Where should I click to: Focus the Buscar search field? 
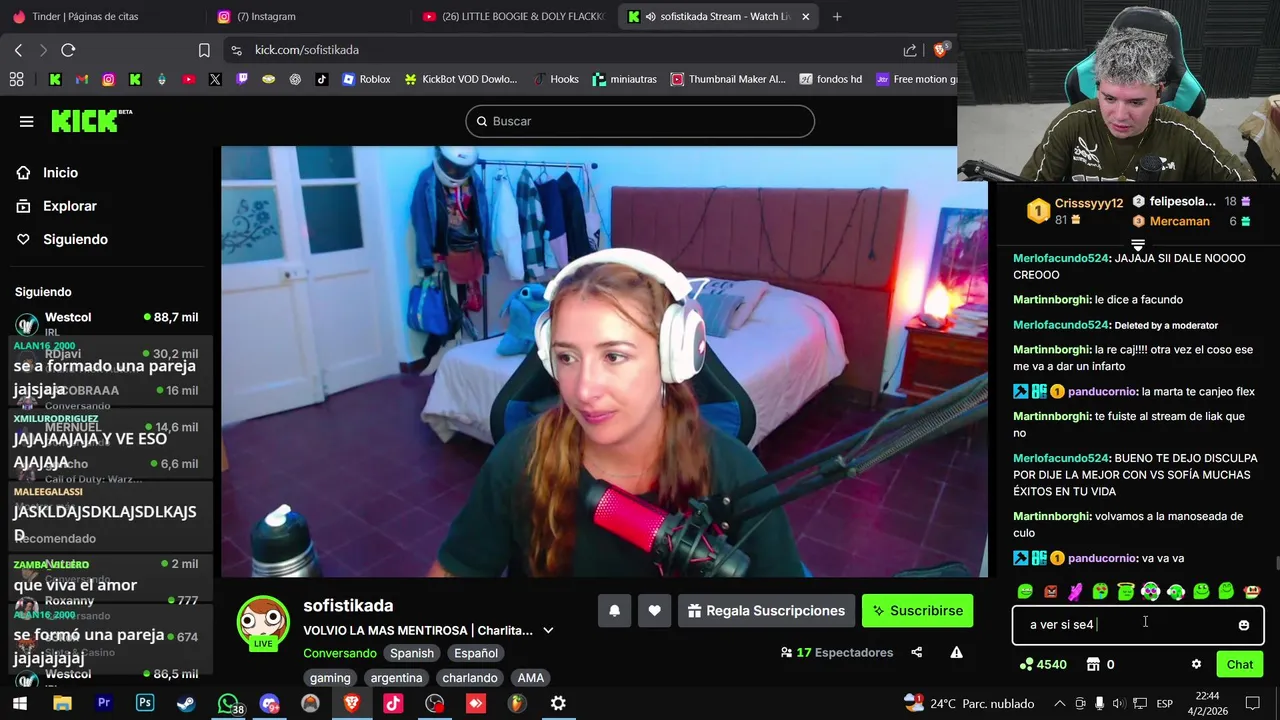(640, 121)
